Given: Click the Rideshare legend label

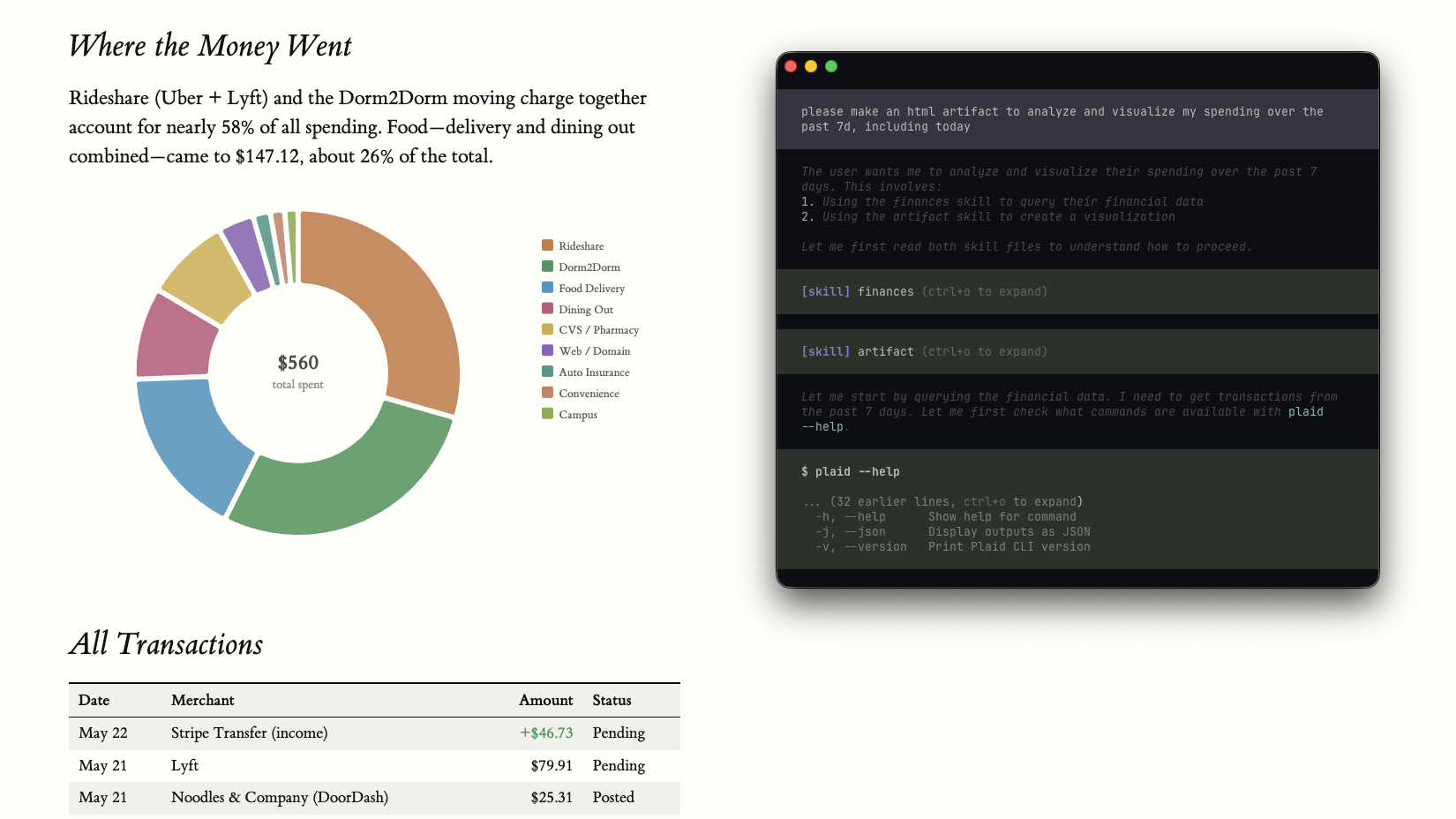Looking at the screenshot, I should click(x=582, y=246).
